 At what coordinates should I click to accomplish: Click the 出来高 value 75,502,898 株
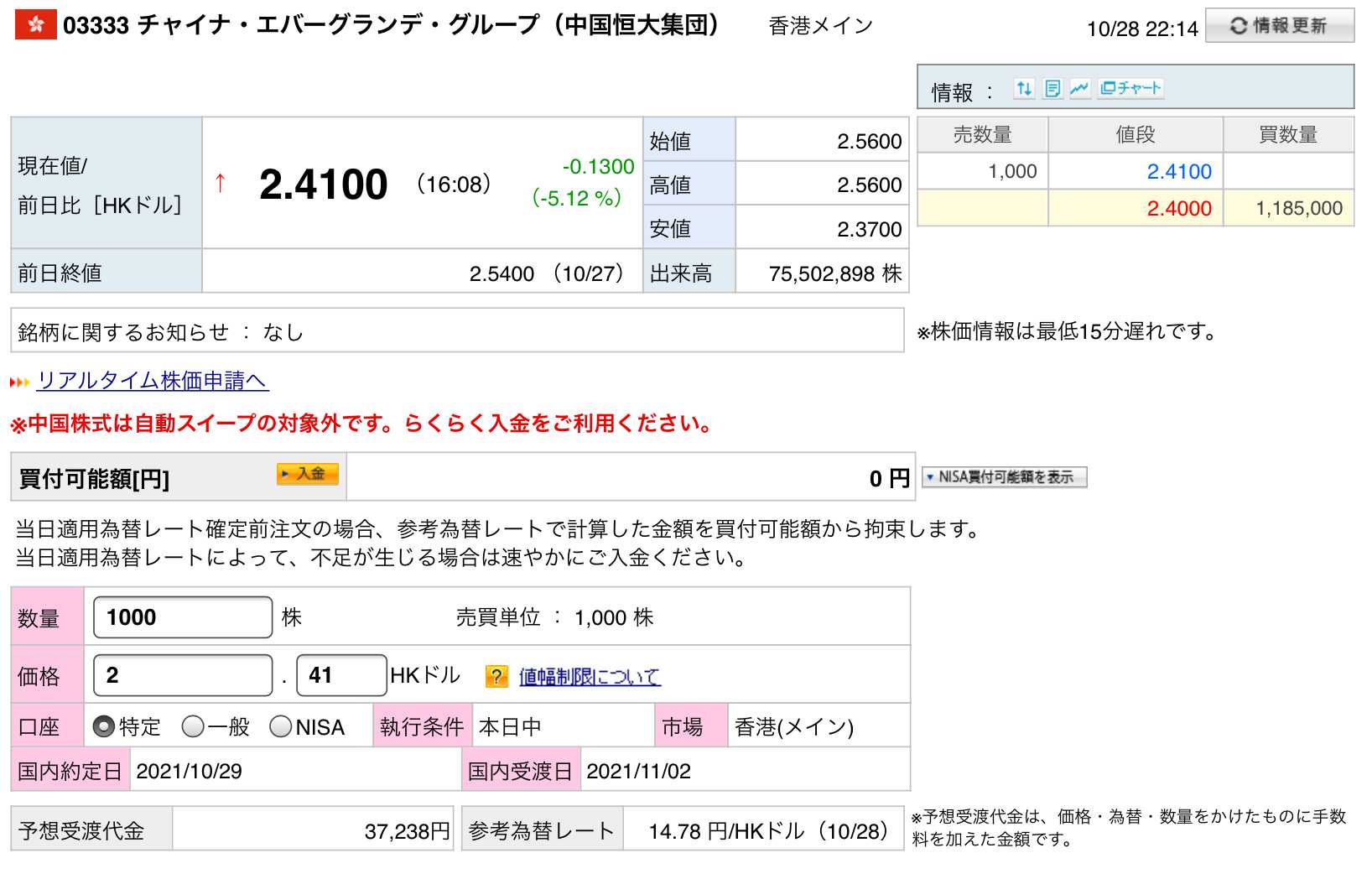click(835, 274)
